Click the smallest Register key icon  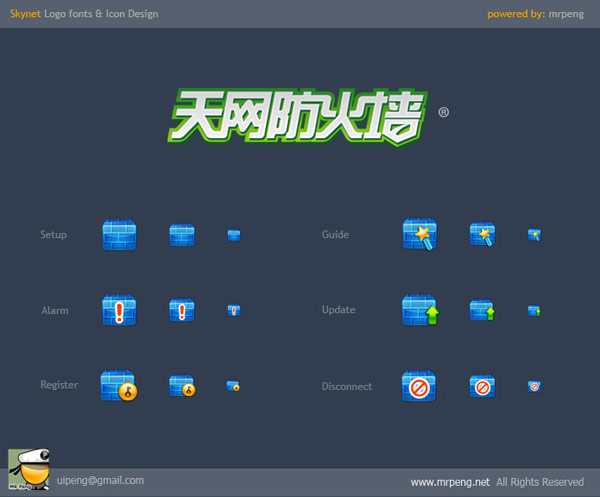233,386
